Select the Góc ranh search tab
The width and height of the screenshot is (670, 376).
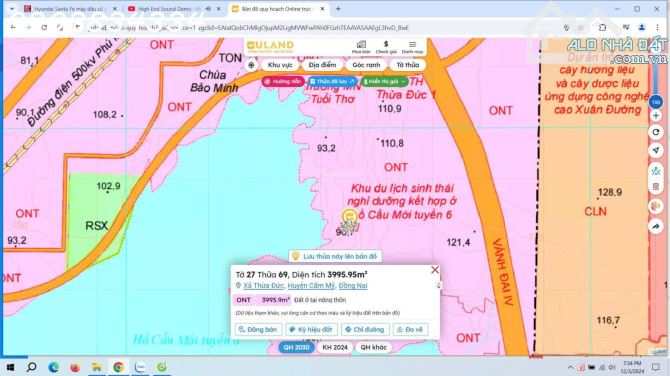(x=366, y=65)
